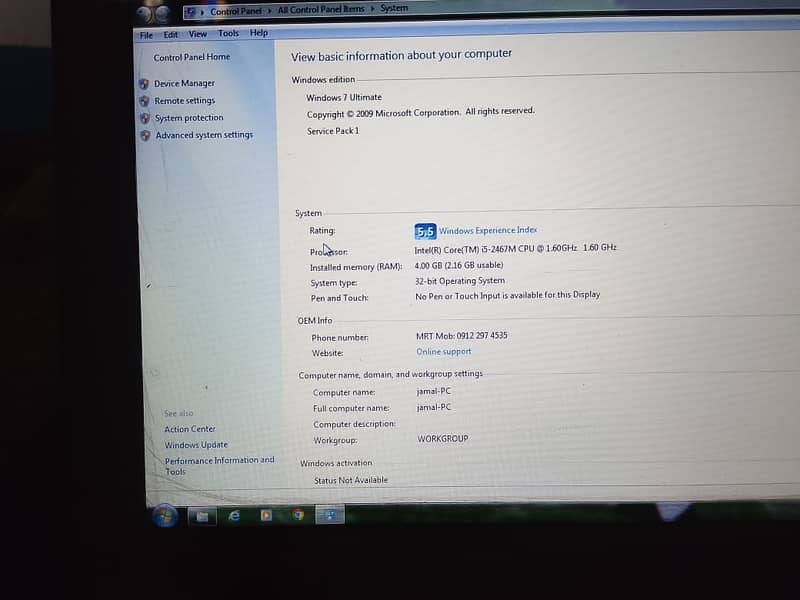Open the File menu

tap(146, 35)
